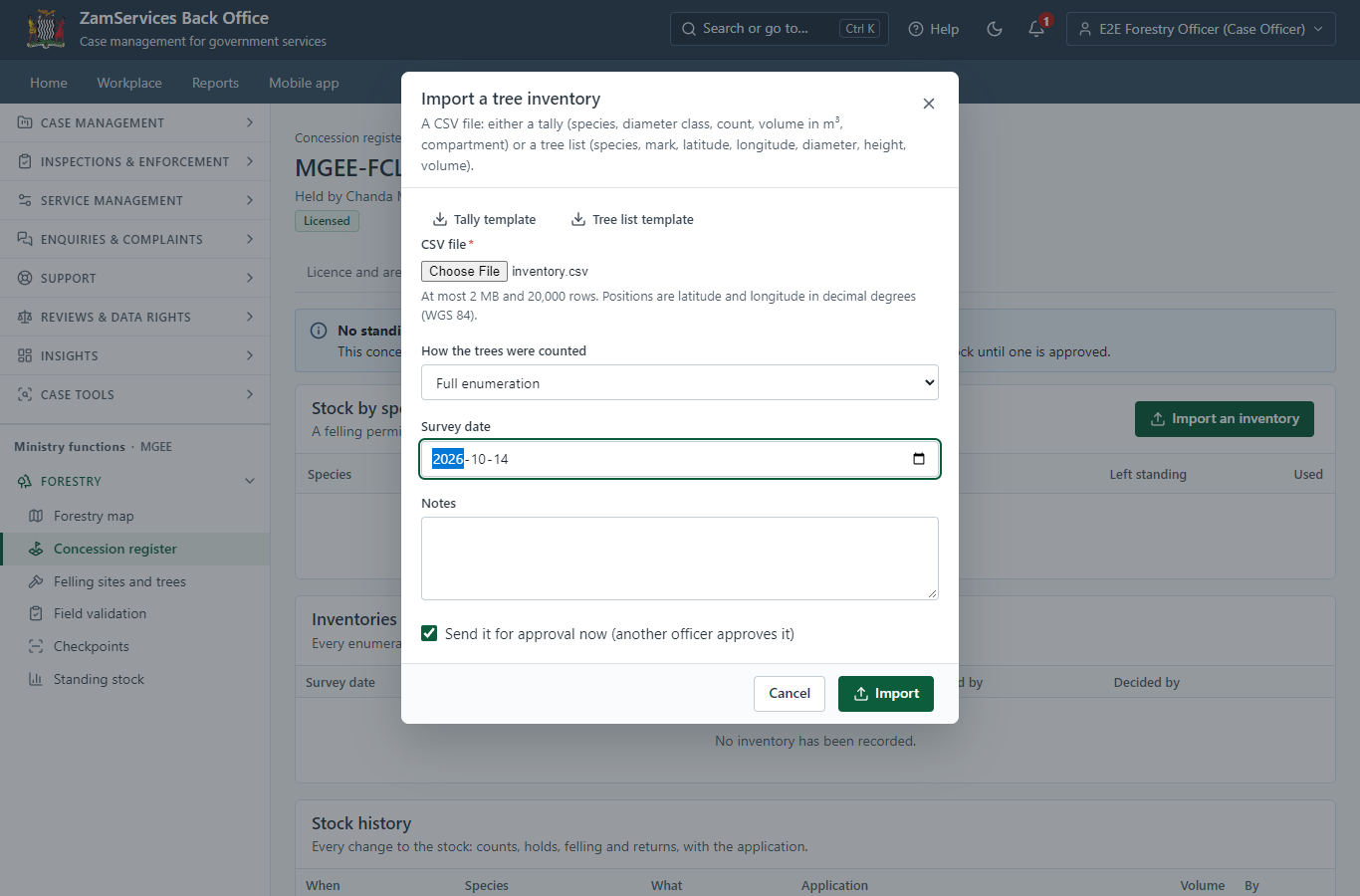The height and width of the screenshot is (896, 1360).
Task: Click the Case Management briefcase icon
Action: (x=25, y=122)
